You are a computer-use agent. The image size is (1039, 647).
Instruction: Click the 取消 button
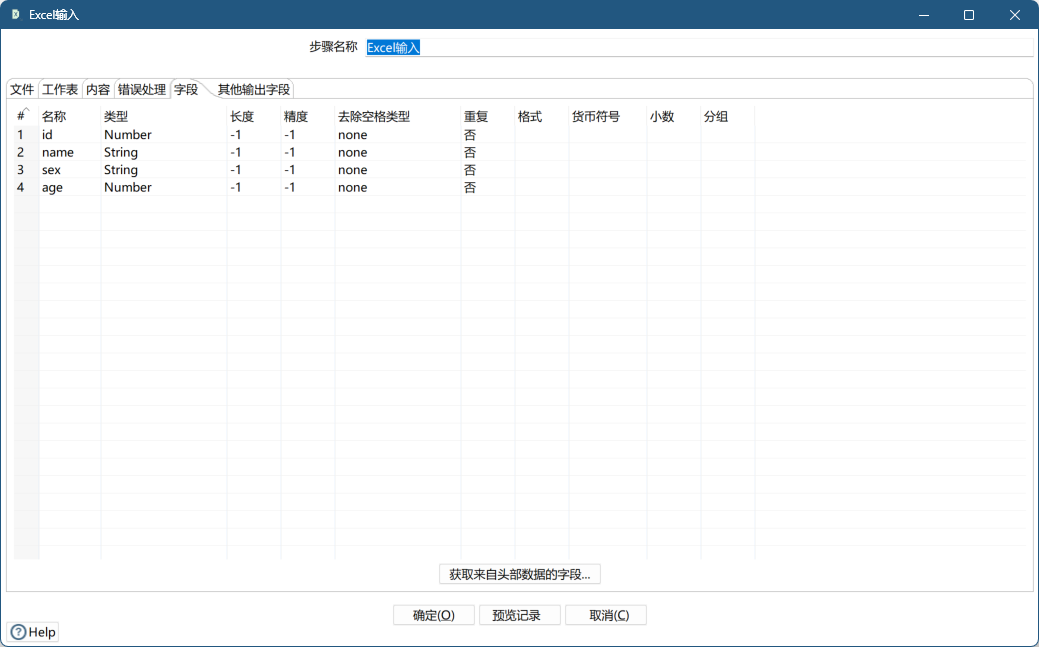click(605, 614)
